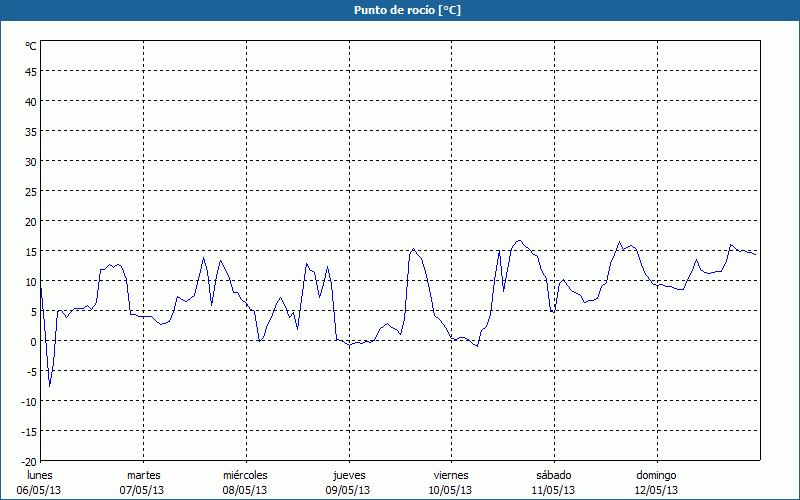Select the date label 10/05/13
This screenshot has height=500, width=800.
click(x=450, y=490)
